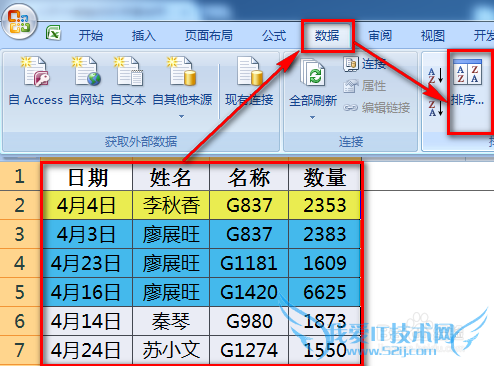Click the 姓名 header cell
This screenshot has width=494, height=366.
click(x=171, y=177)
